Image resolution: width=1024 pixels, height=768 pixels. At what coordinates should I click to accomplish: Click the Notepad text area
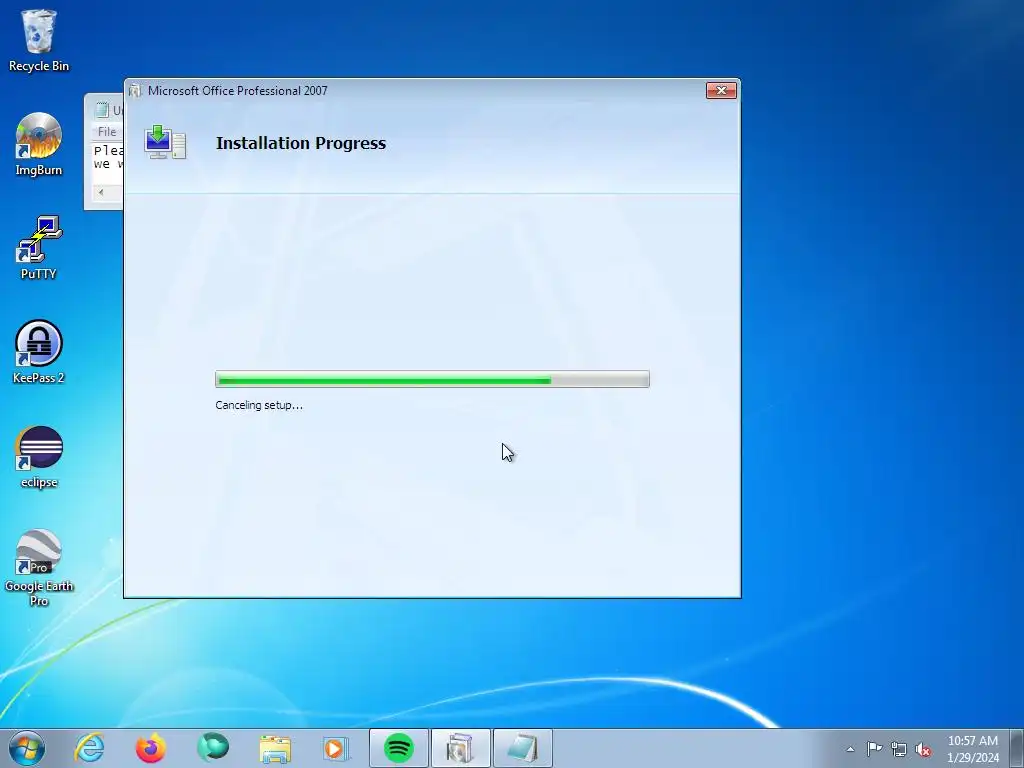[107, 162]
